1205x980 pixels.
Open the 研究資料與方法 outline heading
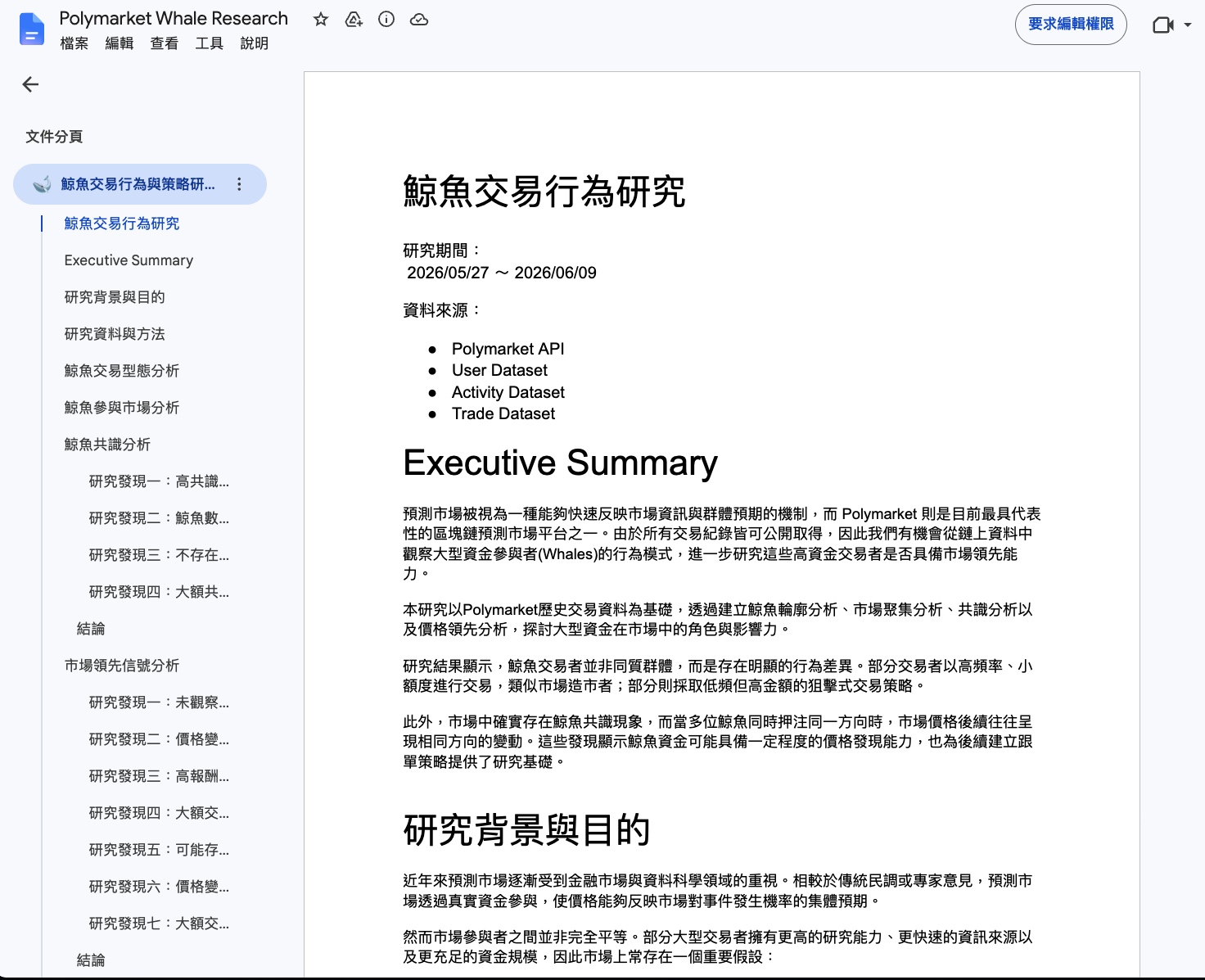[115, 334]
